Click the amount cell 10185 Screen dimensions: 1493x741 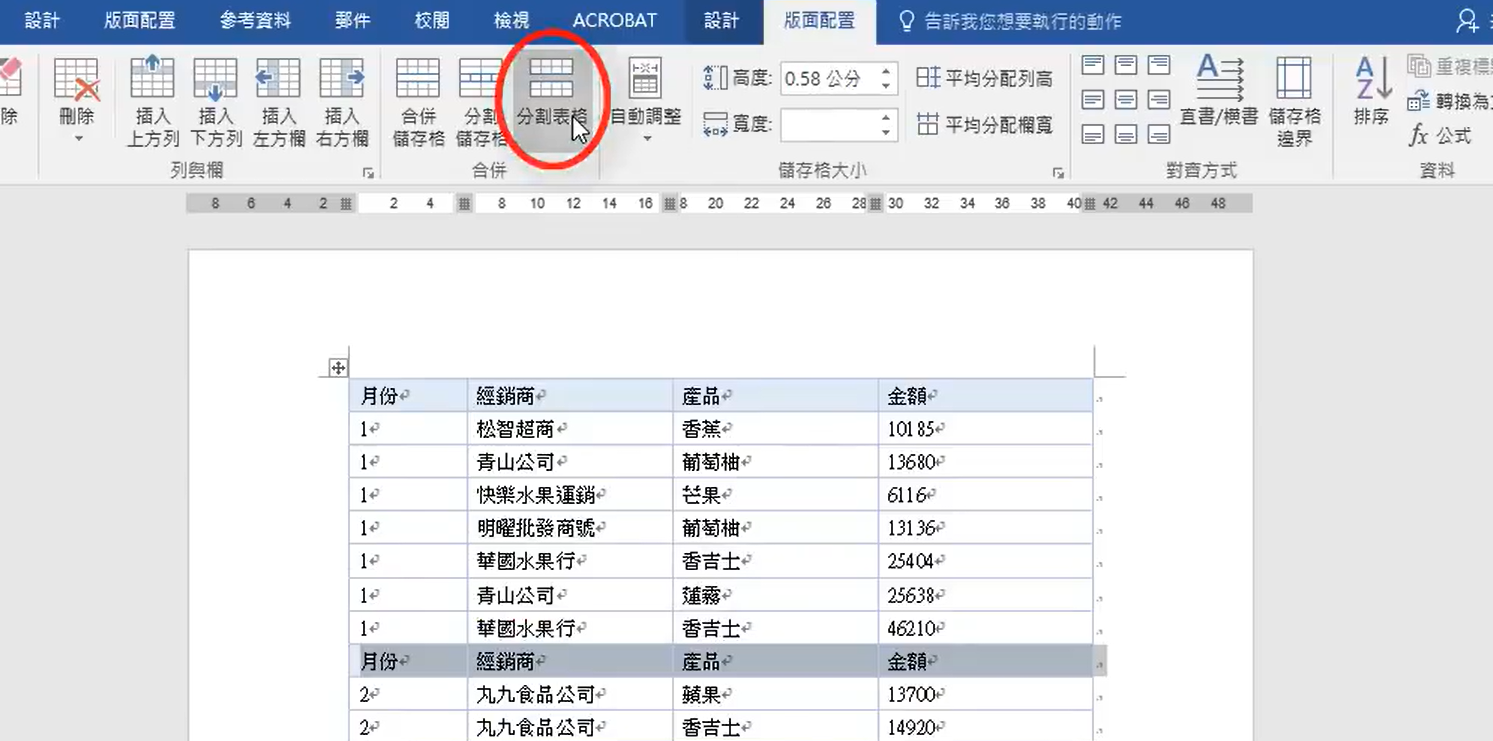tap(985, 429)
